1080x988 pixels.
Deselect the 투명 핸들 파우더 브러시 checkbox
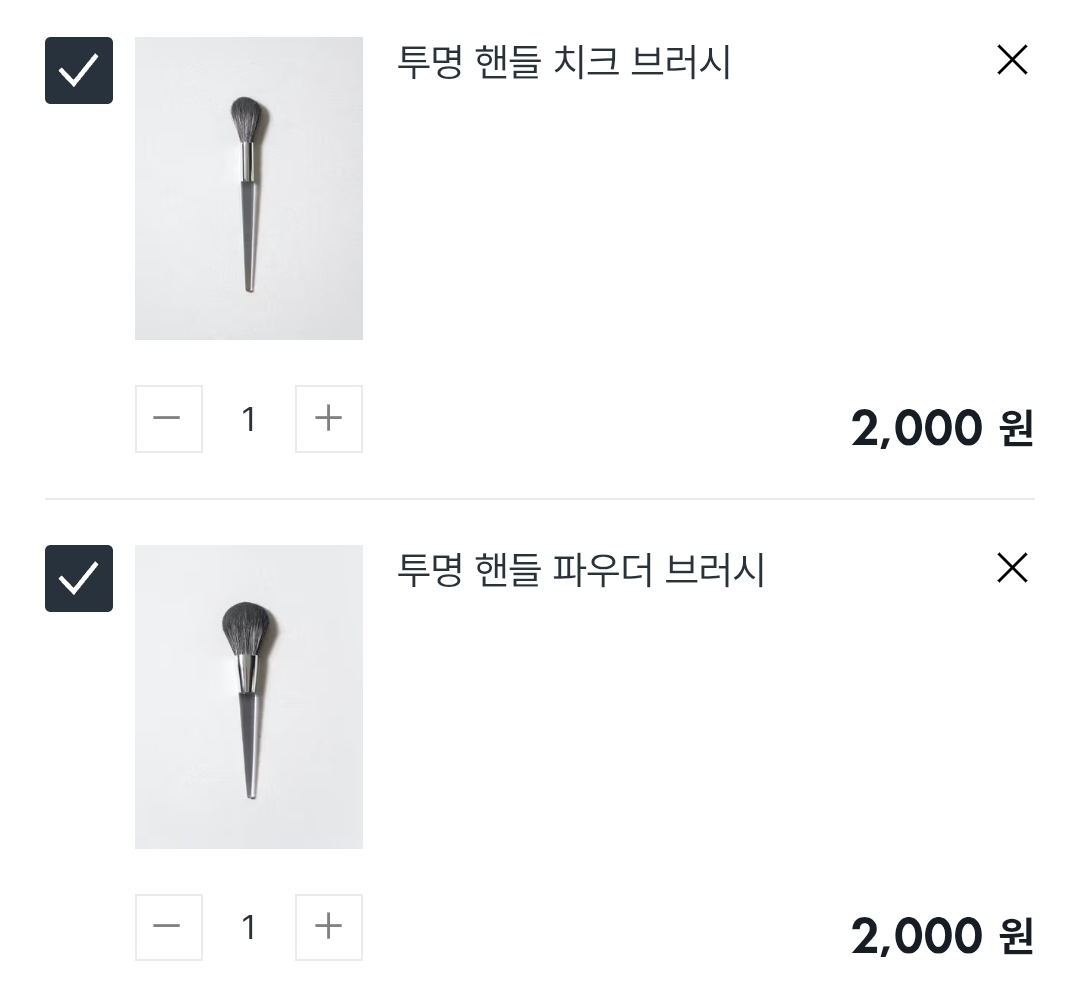coord(79,579)
